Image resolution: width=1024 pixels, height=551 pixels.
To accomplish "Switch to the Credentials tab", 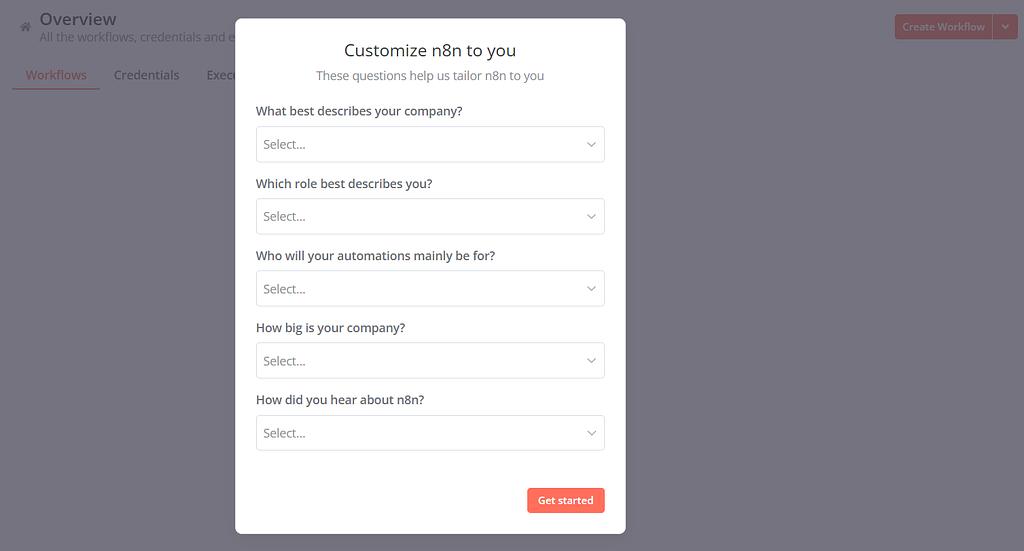I will (147, 75).
